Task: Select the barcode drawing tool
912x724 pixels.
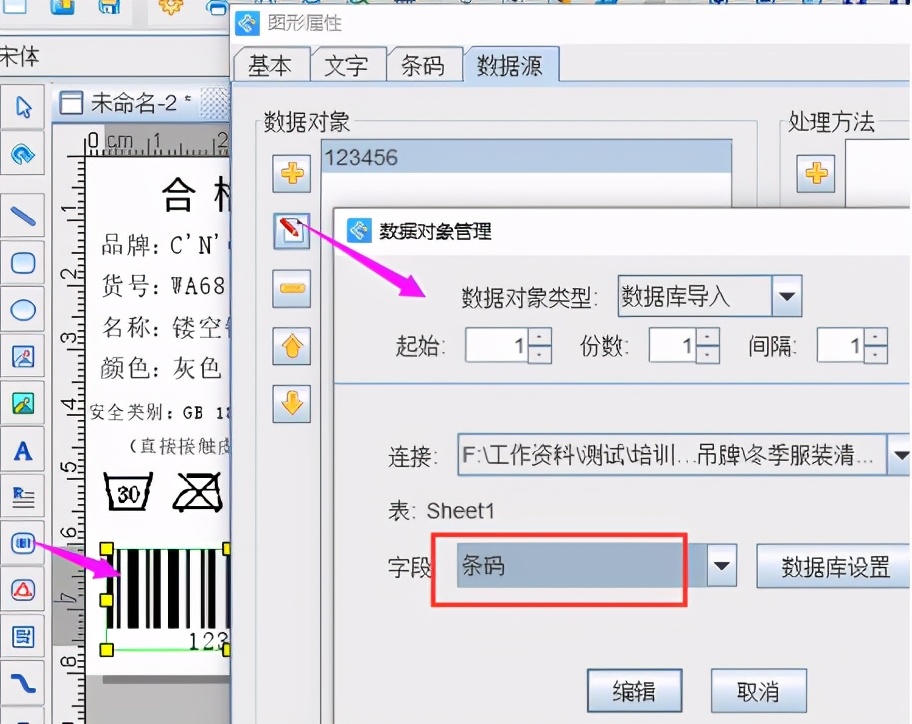Action: click(23, 543)
